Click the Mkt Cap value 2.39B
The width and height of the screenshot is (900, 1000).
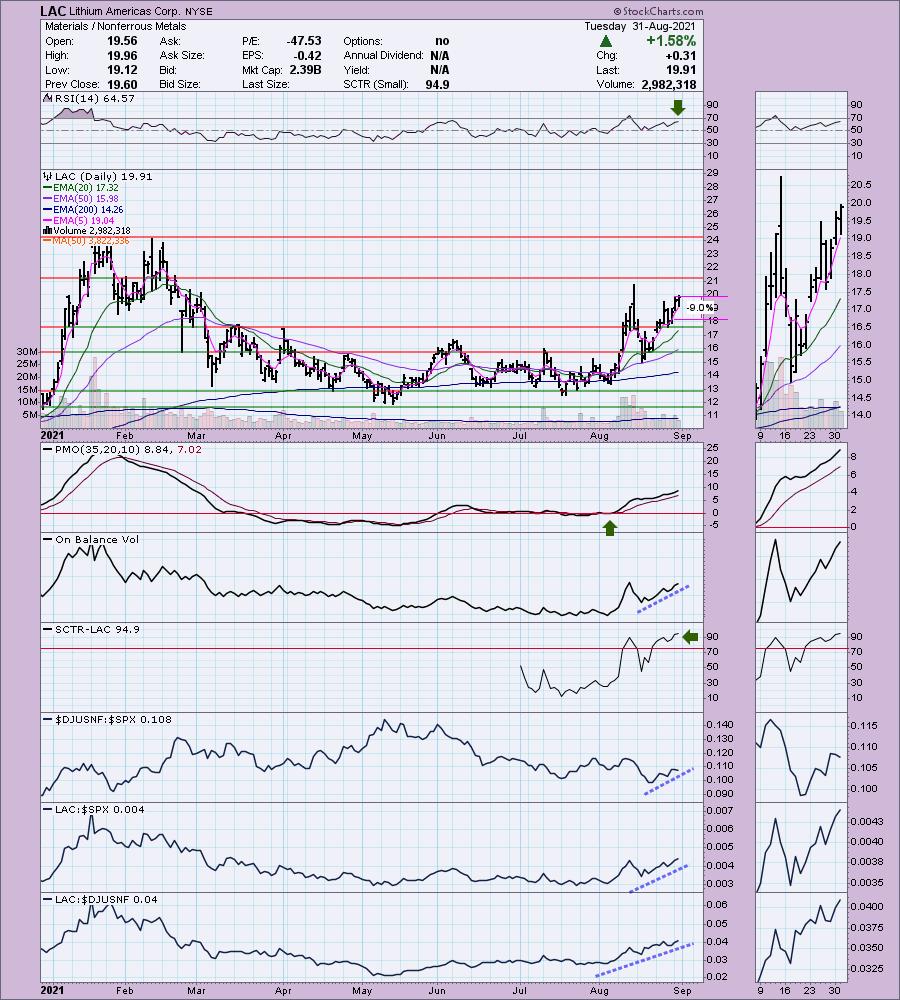tap(305, 70)
